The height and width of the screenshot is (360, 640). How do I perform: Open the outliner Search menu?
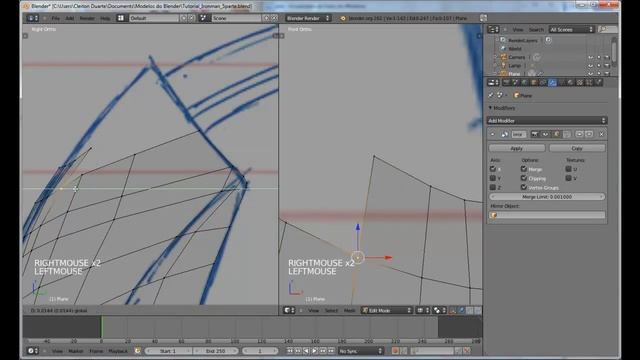[536, 29]
